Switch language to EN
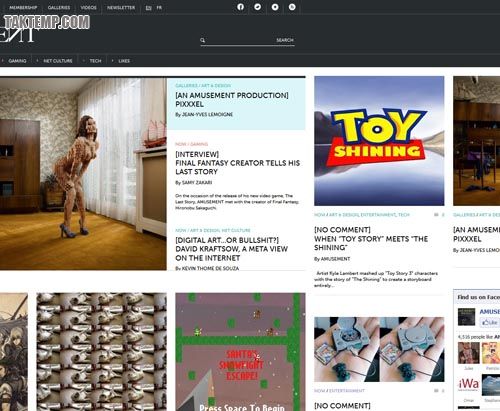This screenshot has width=500, height=411. point(149,8)
